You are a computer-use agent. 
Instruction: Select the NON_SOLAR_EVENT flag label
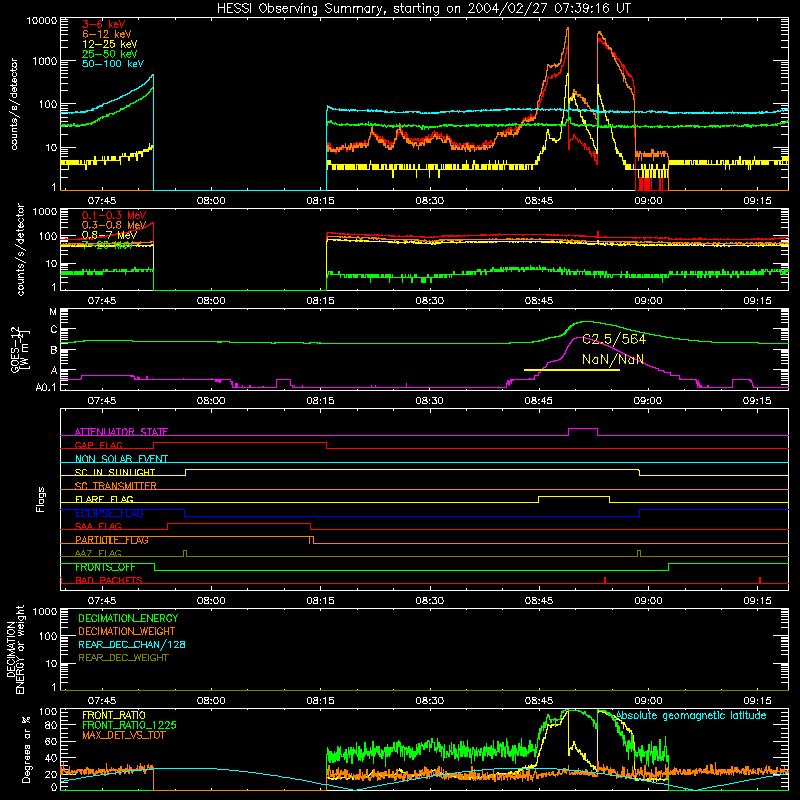click(121, 459)
